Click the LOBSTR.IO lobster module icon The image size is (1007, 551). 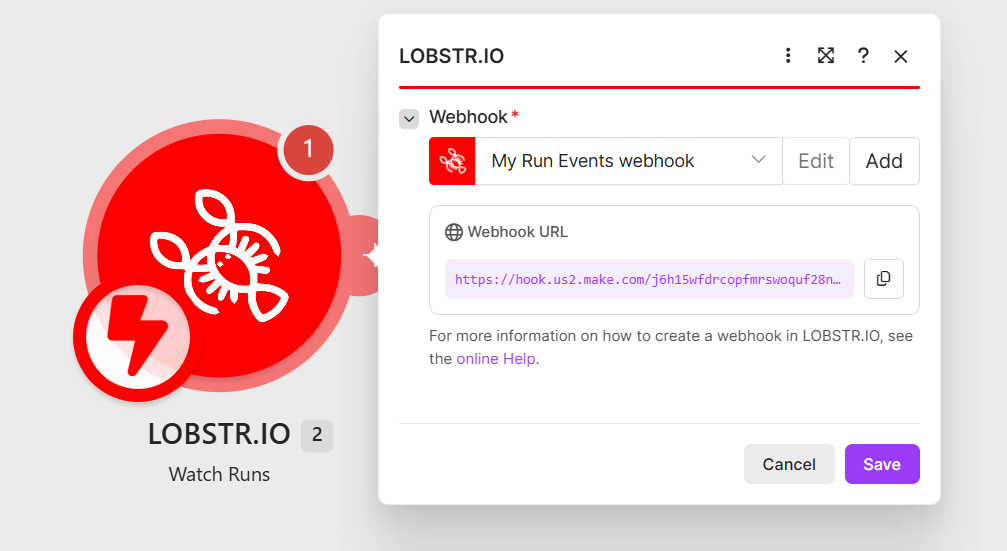point(219,256)
